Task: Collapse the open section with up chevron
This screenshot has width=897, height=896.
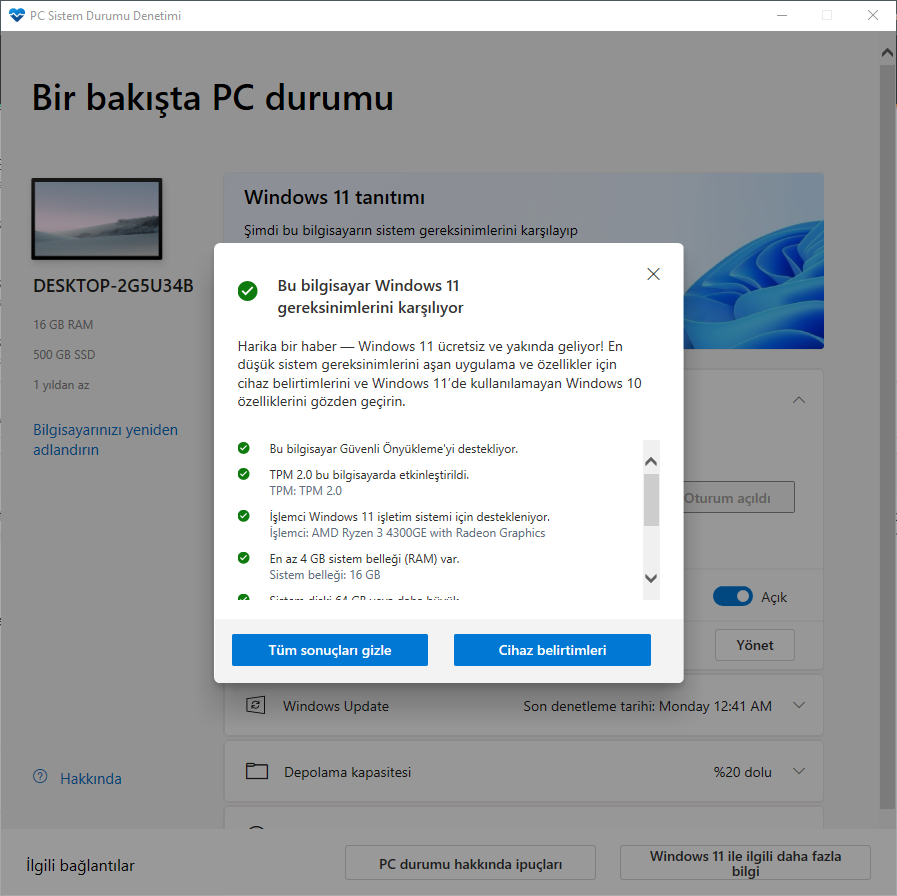Action: (x=799, y=400)
